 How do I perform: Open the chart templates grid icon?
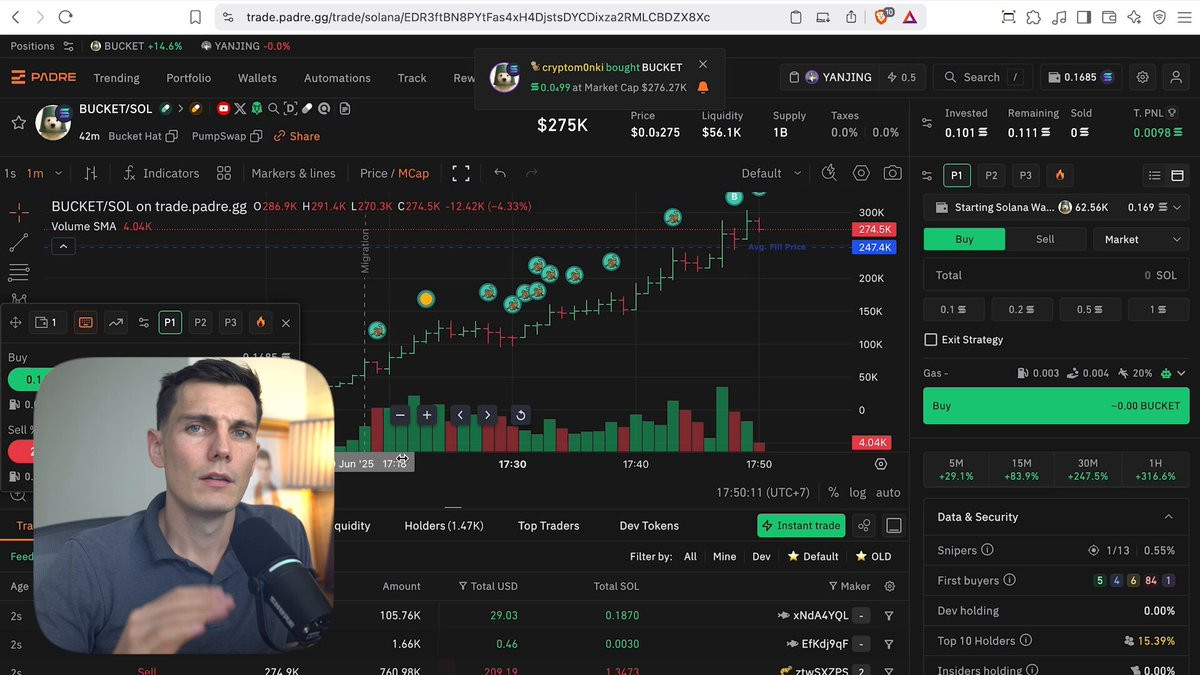(x=224, y=173)
